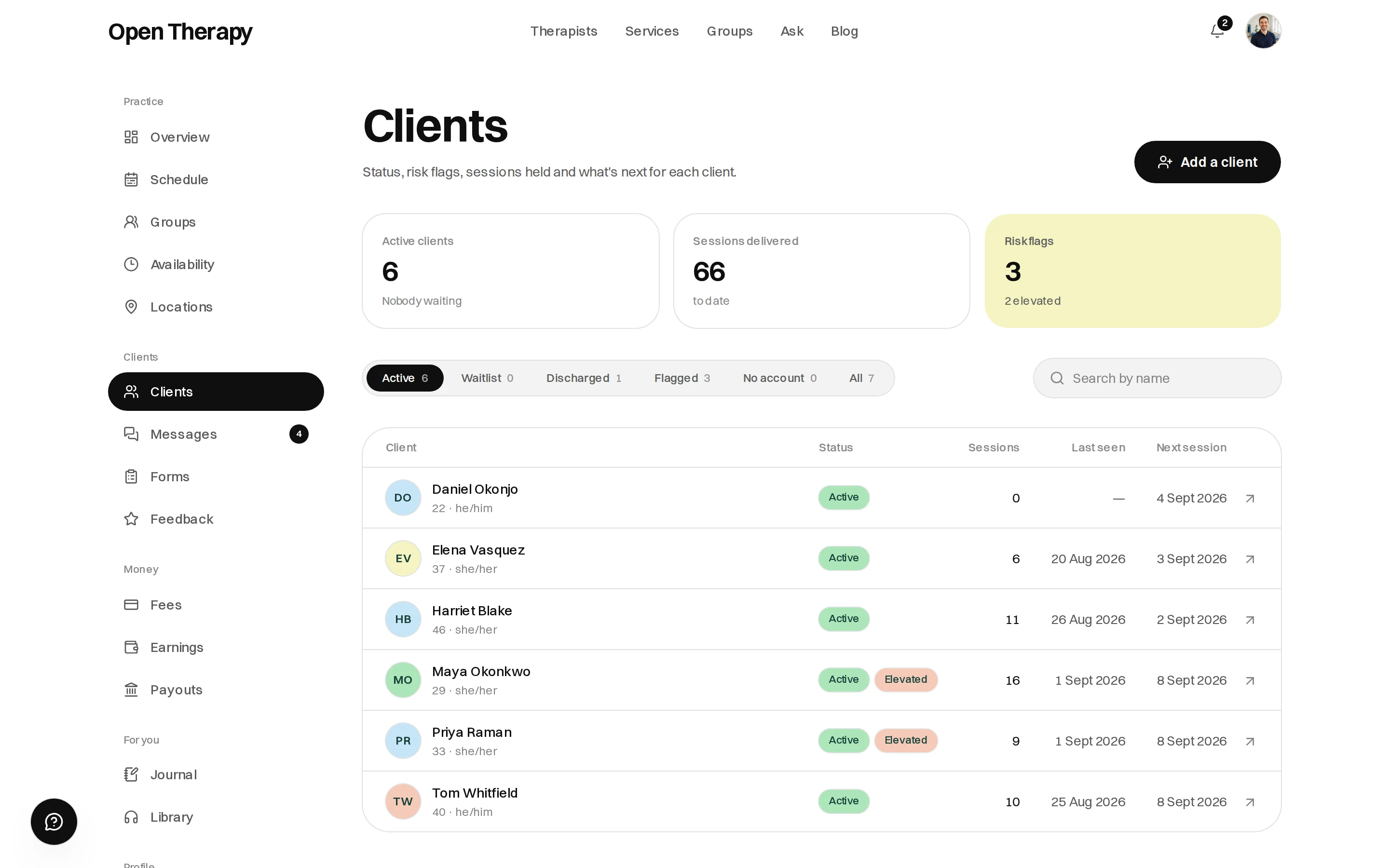Show All clients filter tab
This screenshot has height=868, width=1389.
click(x=861, y=379)
